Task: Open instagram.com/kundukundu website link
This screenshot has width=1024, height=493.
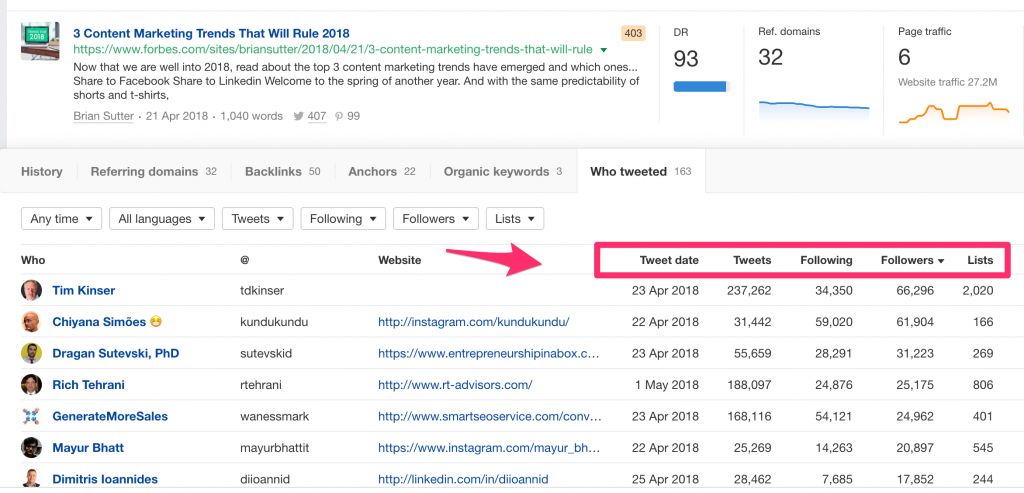Action: point(474,322)
